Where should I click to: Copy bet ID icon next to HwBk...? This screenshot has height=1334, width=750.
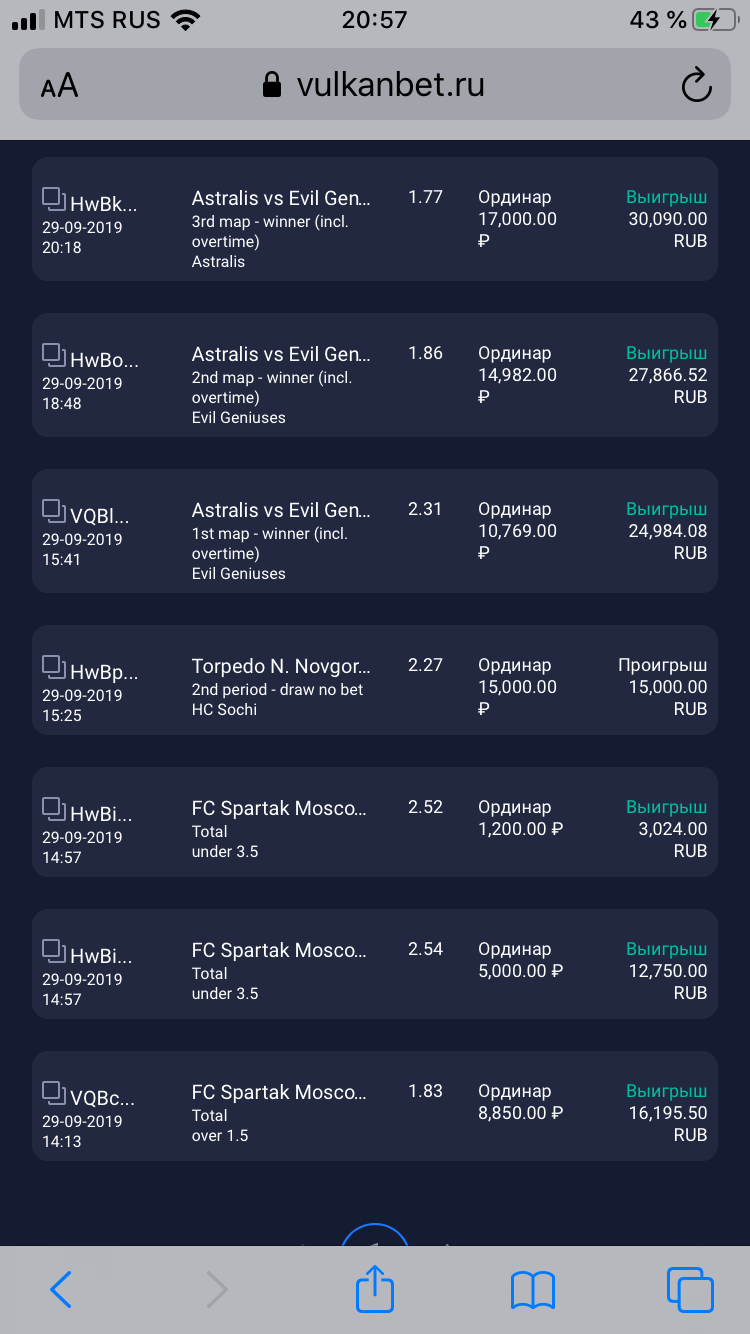tap(53, 198)
